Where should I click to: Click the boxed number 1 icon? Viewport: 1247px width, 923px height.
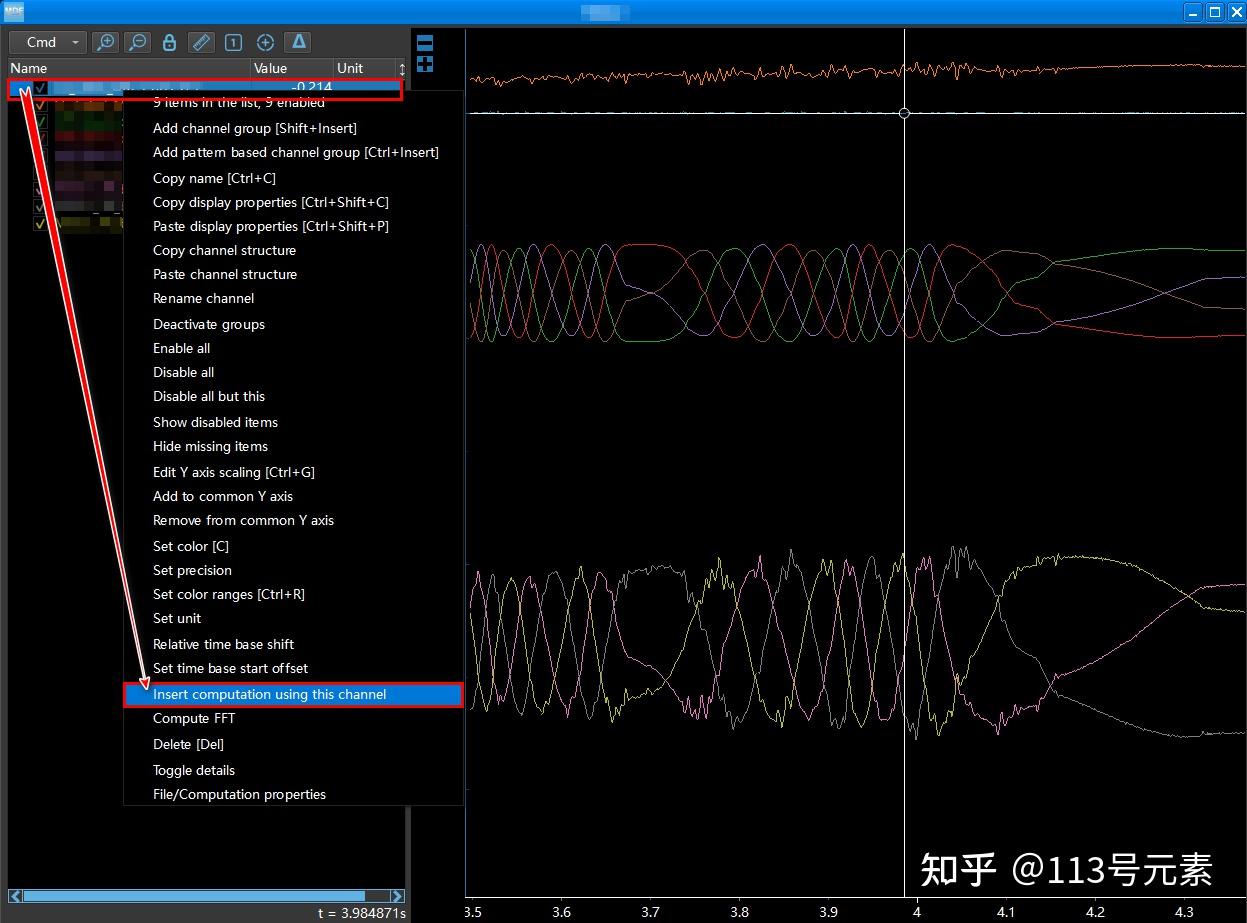click(x=233, y=42)
